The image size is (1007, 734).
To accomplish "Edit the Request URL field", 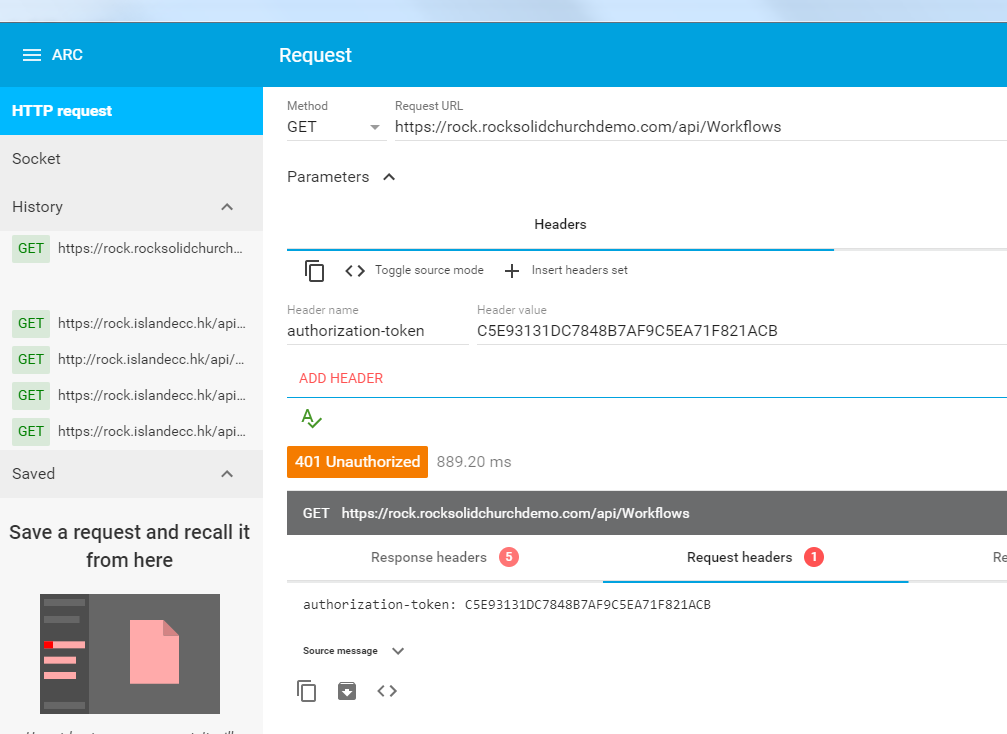I will 701,127.
